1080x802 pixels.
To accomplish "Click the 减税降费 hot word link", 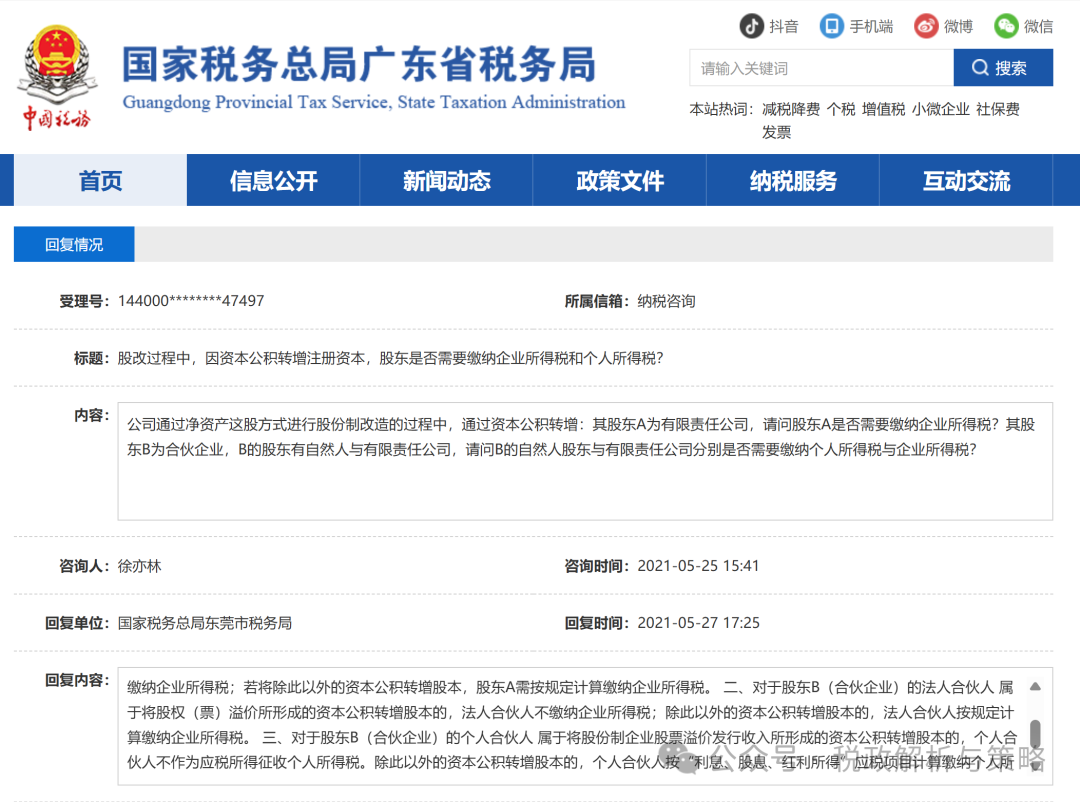I will coord(790,110).
